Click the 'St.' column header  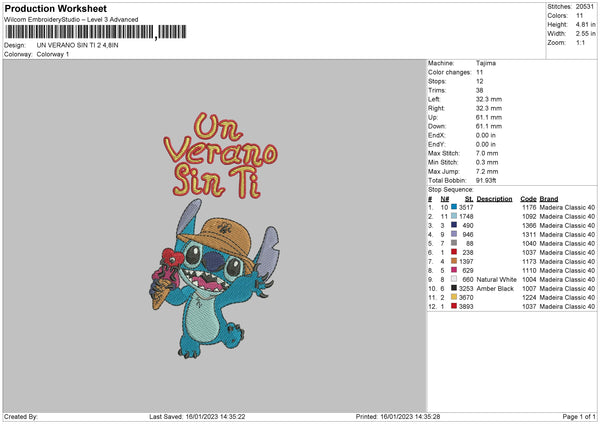469,199
